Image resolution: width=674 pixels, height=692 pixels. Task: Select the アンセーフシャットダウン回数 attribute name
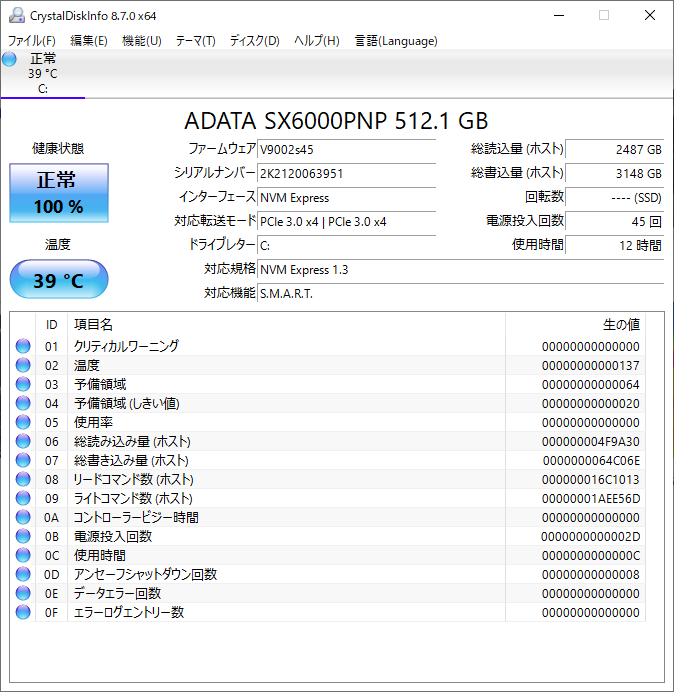pyautogui.click(x=145, y=574)
